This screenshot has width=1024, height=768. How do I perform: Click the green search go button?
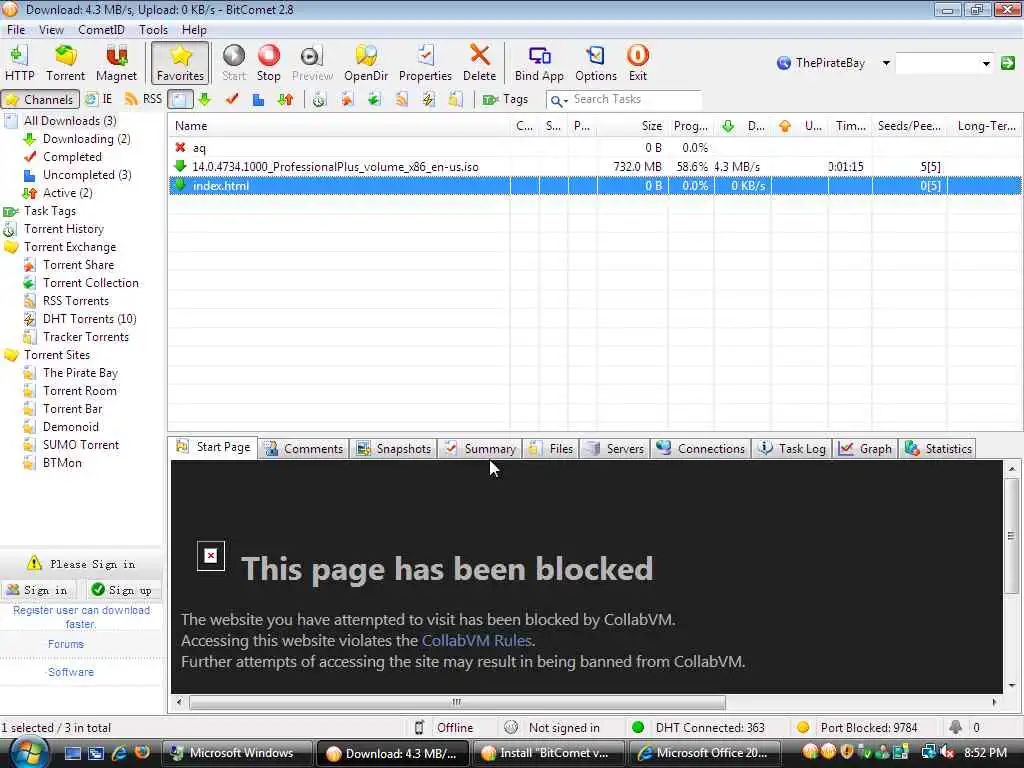[x=1008, y=63]
